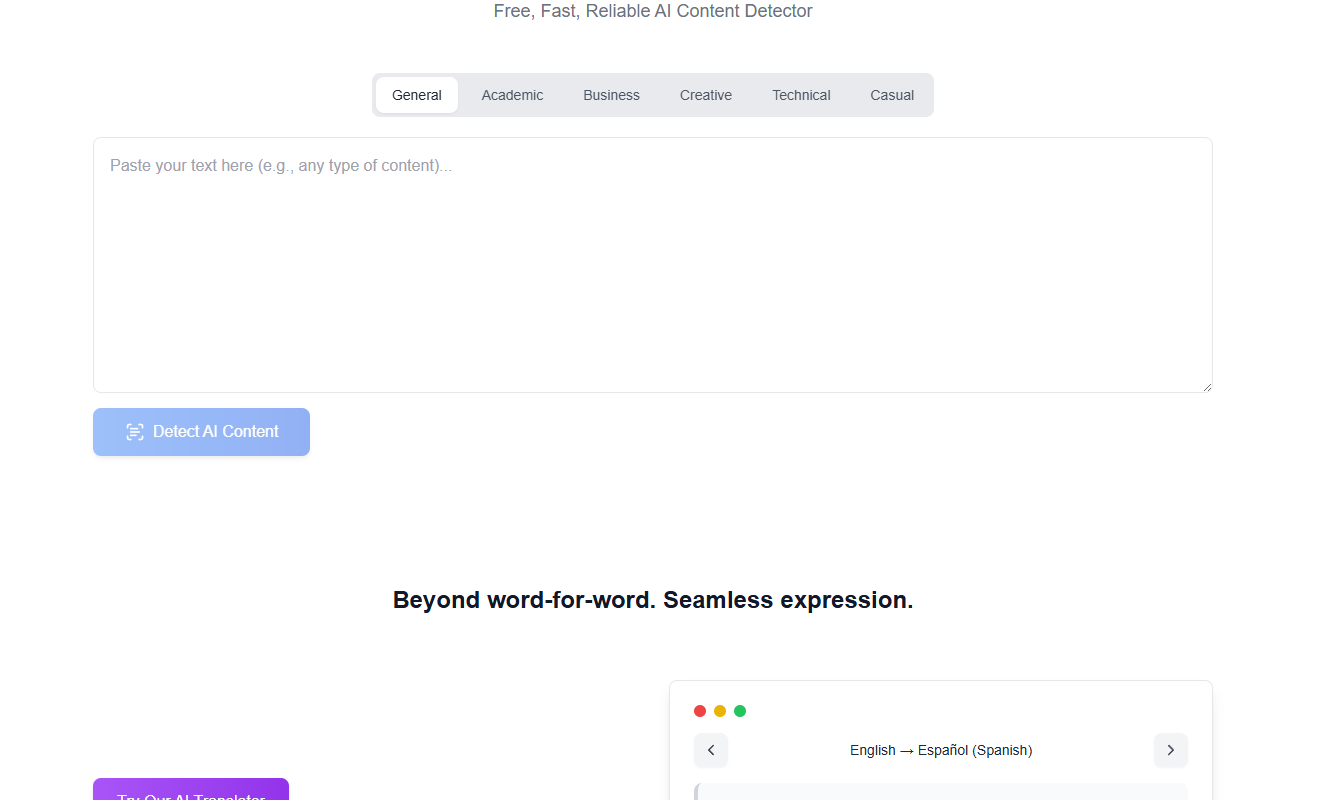This screenshot has width=1322, height=800.
Task: Select the Casual tab
Action: tap(892, 95)
